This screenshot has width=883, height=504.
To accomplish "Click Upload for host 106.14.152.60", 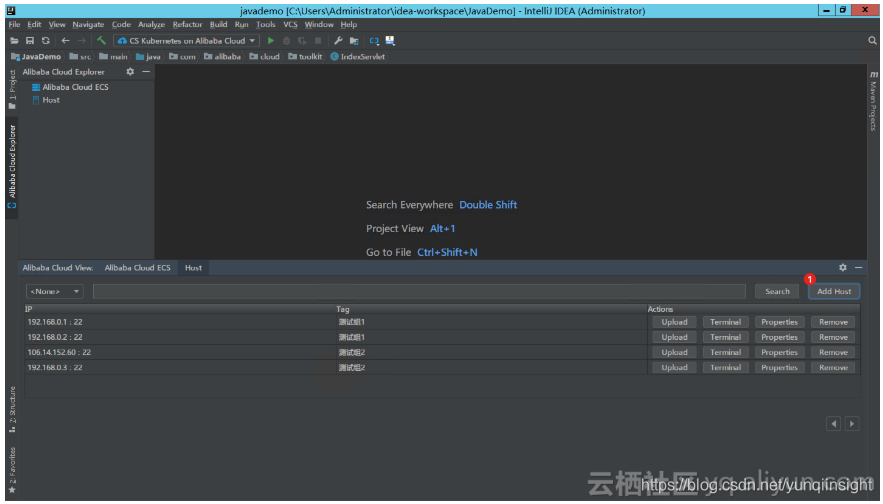I will (674, 353).
